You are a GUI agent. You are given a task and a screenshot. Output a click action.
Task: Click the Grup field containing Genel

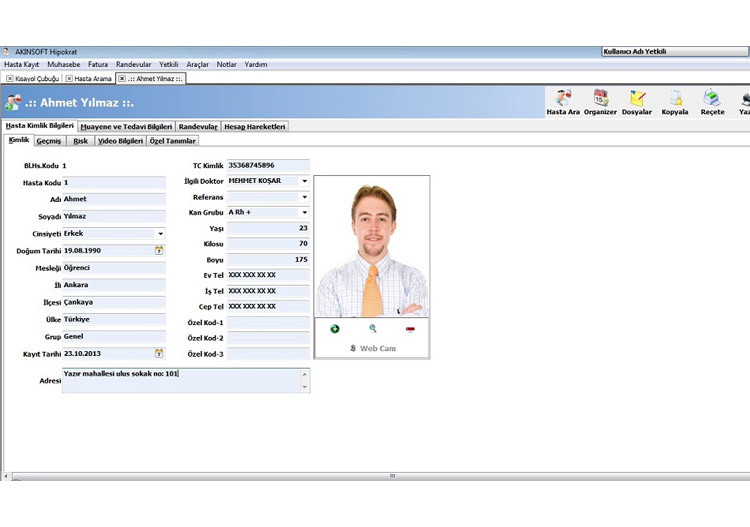(114, 336)
